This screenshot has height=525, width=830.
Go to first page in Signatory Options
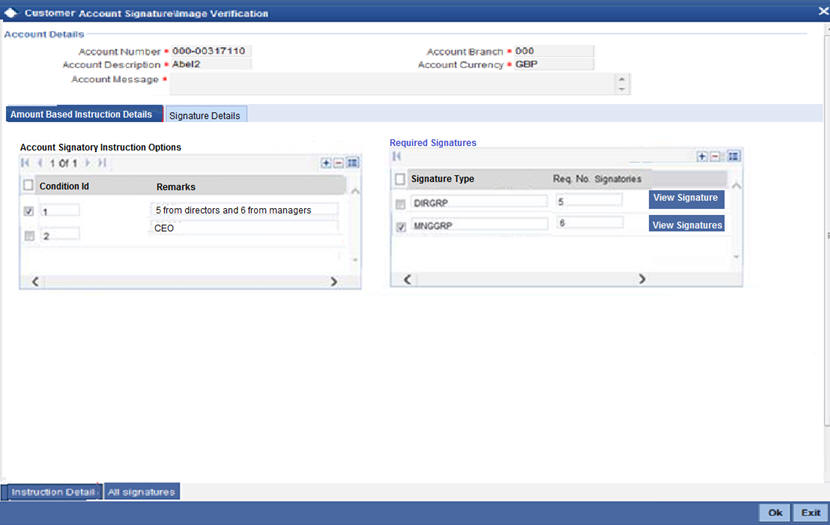coord(25,163)
